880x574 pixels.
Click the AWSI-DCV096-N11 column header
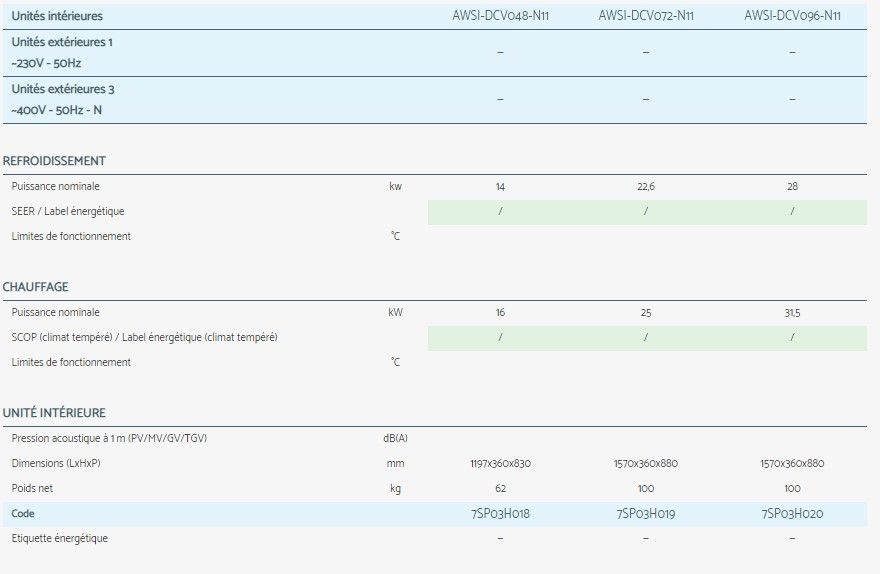pyautogui.click(x=792, y=16)
